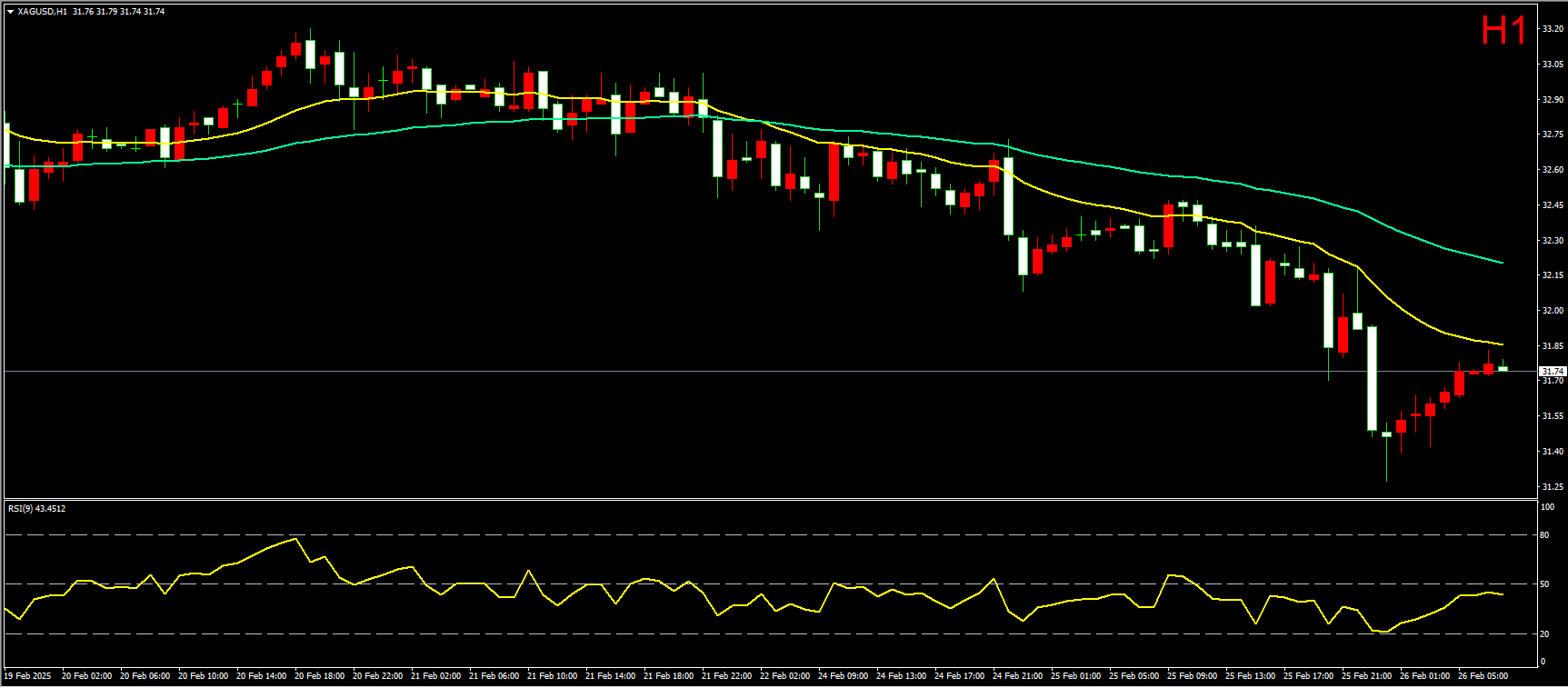Click the RSI 20 level scale label
The image size is (1568, 688).
(1544, 634)
